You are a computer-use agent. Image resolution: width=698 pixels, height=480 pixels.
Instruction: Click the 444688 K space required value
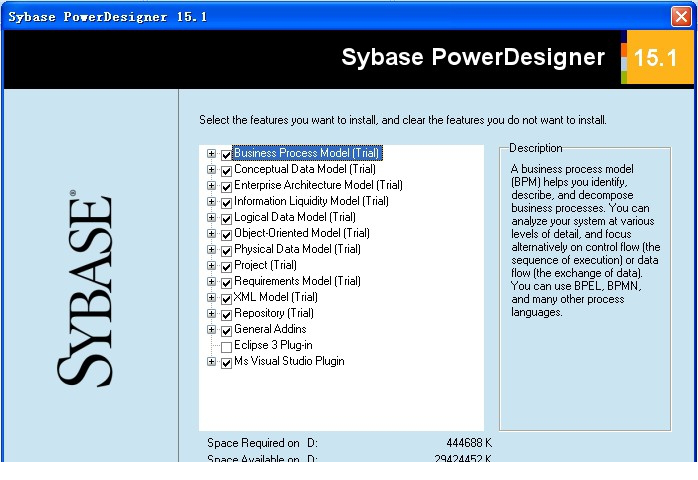469,443
